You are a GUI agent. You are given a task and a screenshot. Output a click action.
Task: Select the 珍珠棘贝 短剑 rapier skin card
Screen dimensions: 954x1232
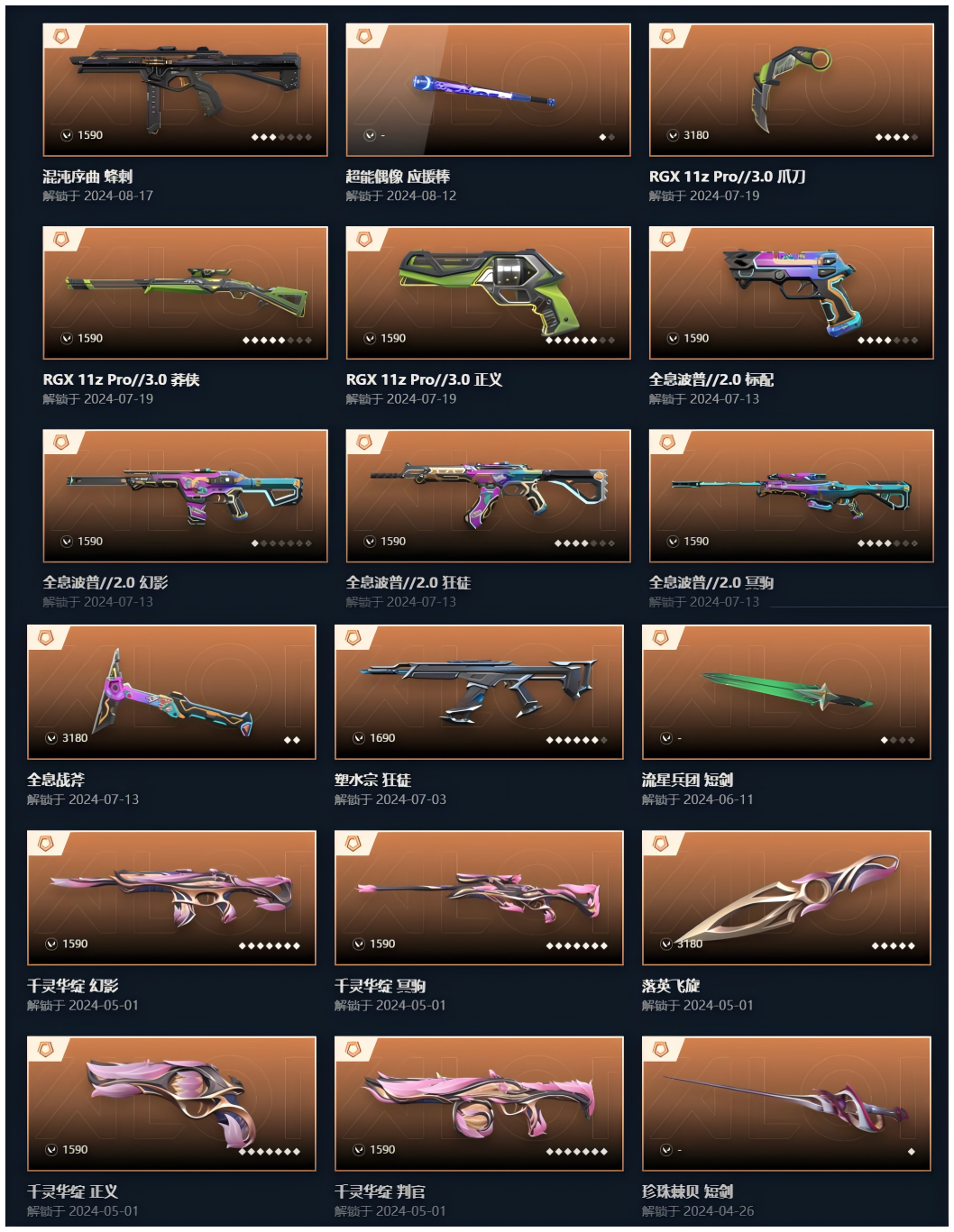point(786,1103)
